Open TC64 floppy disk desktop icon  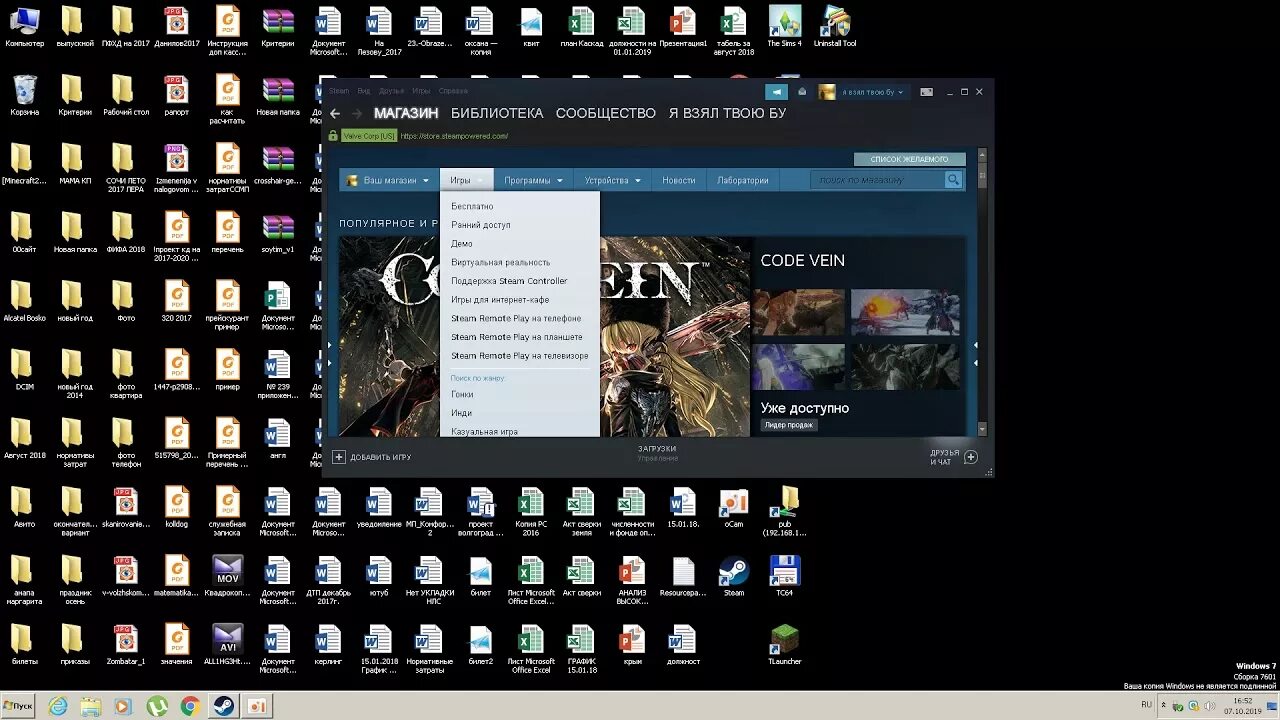[785, 576]
